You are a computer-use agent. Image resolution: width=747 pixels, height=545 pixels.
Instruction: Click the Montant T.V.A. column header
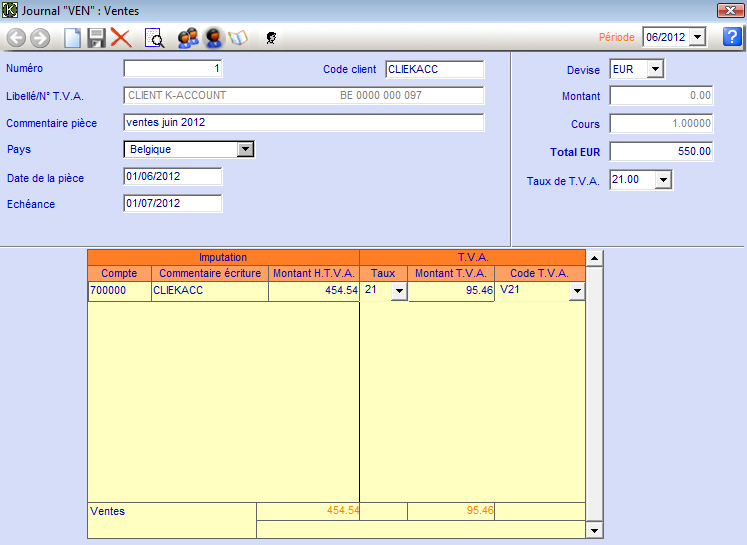click(451, 273)
